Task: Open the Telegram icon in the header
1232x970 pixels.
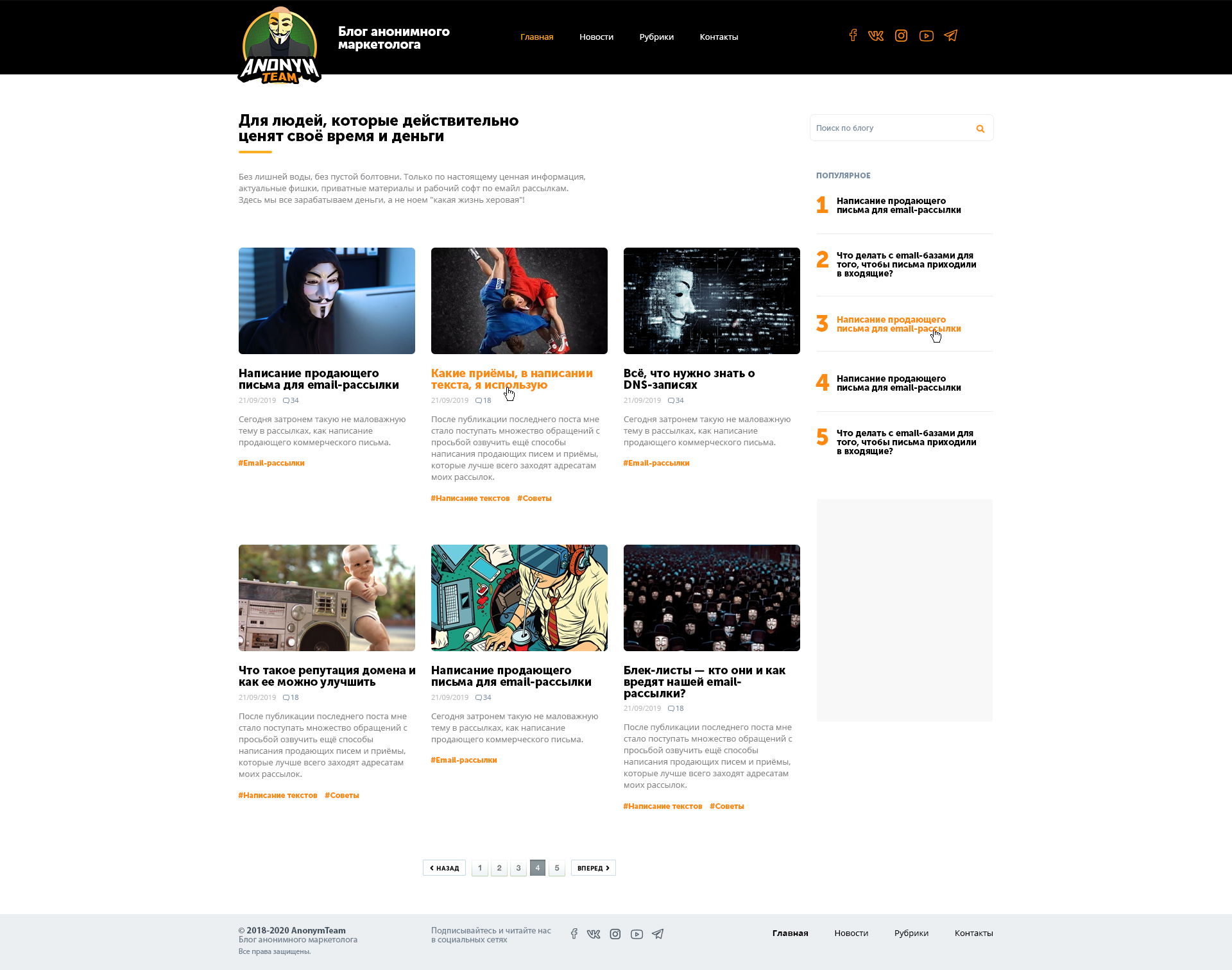Action: pyautogui.click(x=951, y=35)
